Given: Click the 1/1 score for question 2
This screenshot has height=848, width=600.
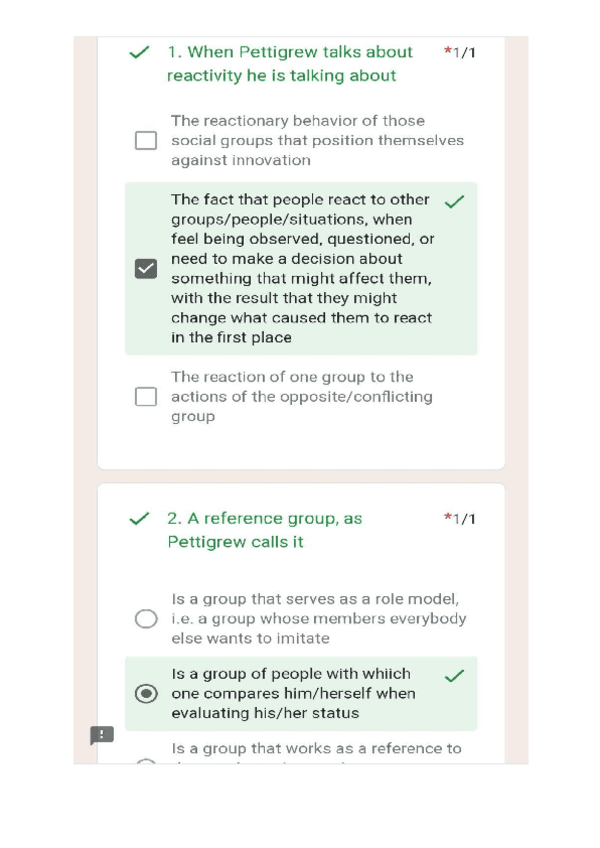Looking at the screenshot, I should (x=465, y=519).
